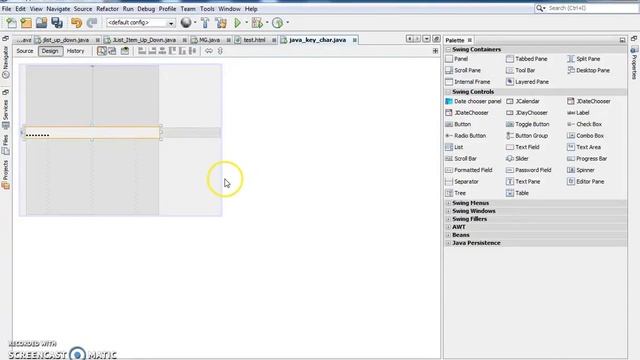
Task: Click the password field in the form
Action: click(x=92, y=133)
